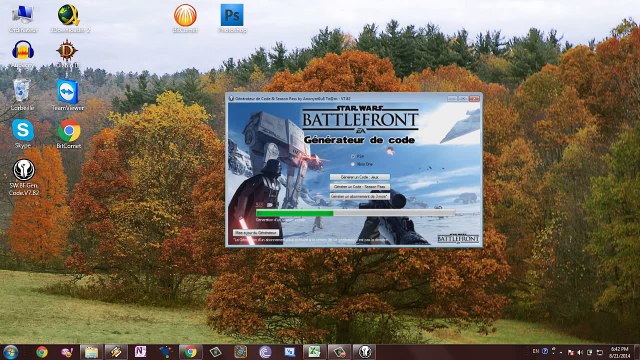
Task: Click 'Générer un abonnement de 3 mois' button
Action: [360, 196]
